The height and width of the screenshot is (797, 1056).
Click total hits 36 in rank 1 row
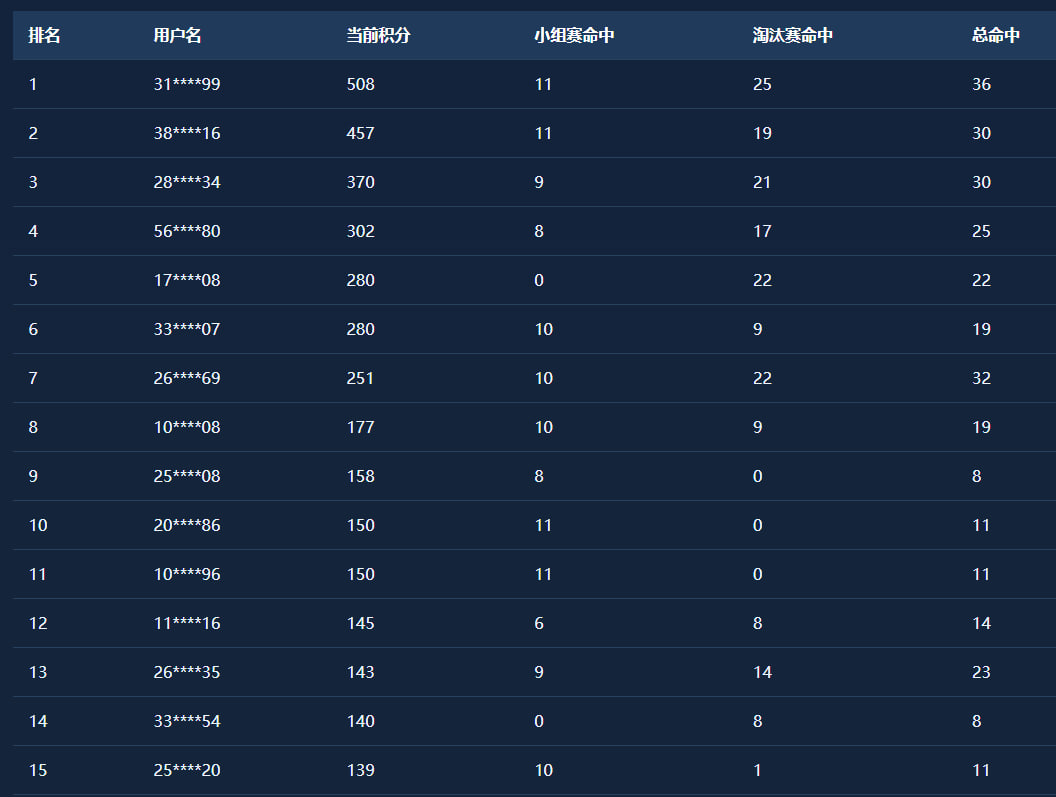pyautogui.click(x=981, y=84)
